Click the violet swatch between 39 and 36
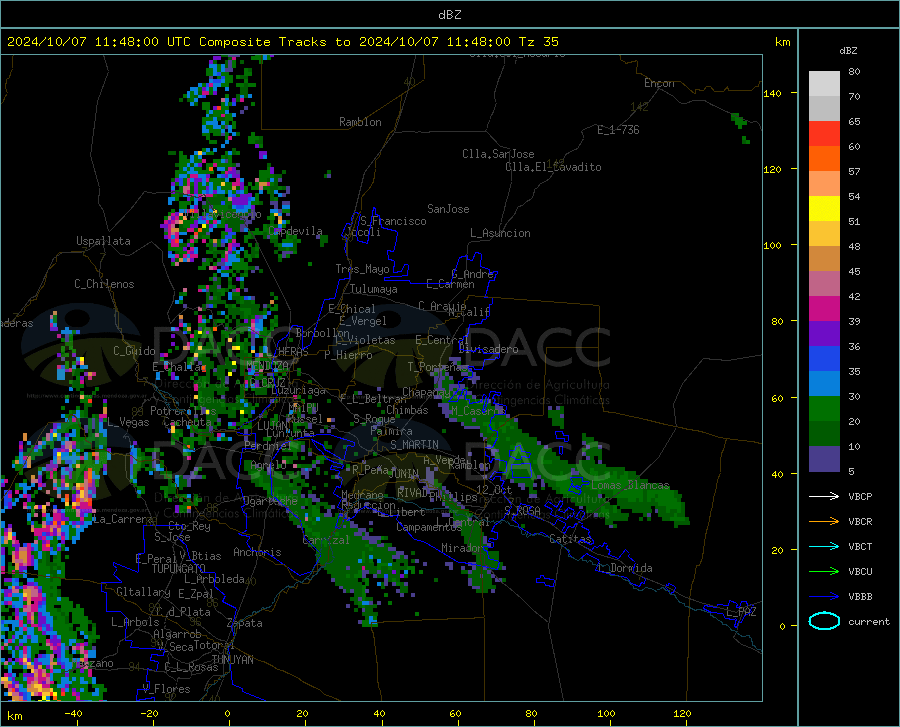The height and width of the screenshot is (727, 900). tap(824, 334)
